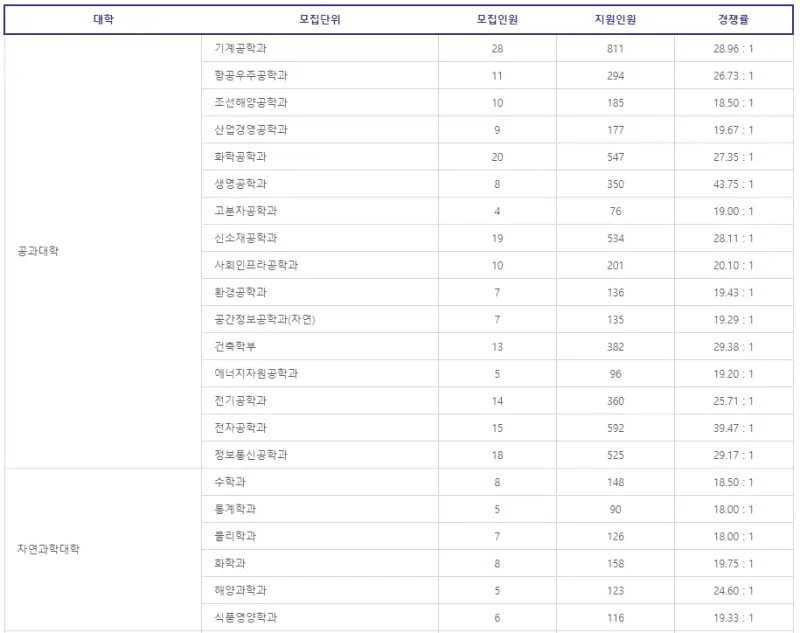Click applicant count 350 for 생명공학과
This screenshot has height=633, width=800.
coord(615,184)
